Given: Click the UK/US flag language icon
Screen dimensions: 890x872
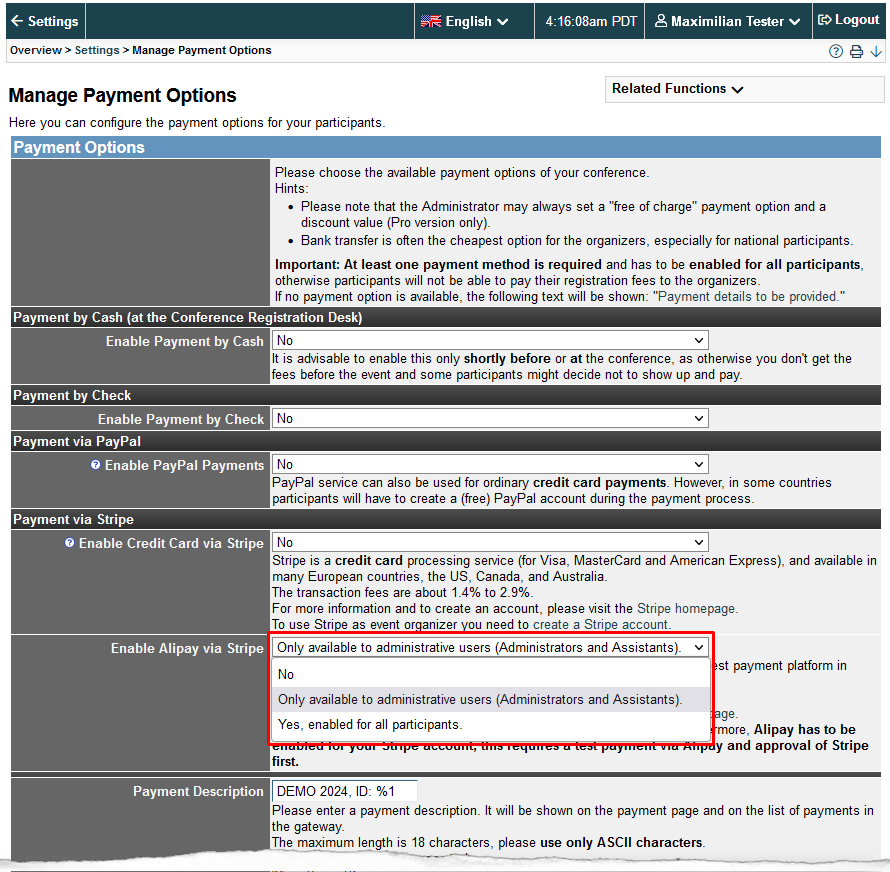Looking at the screenshot, I should click(431, 22).
